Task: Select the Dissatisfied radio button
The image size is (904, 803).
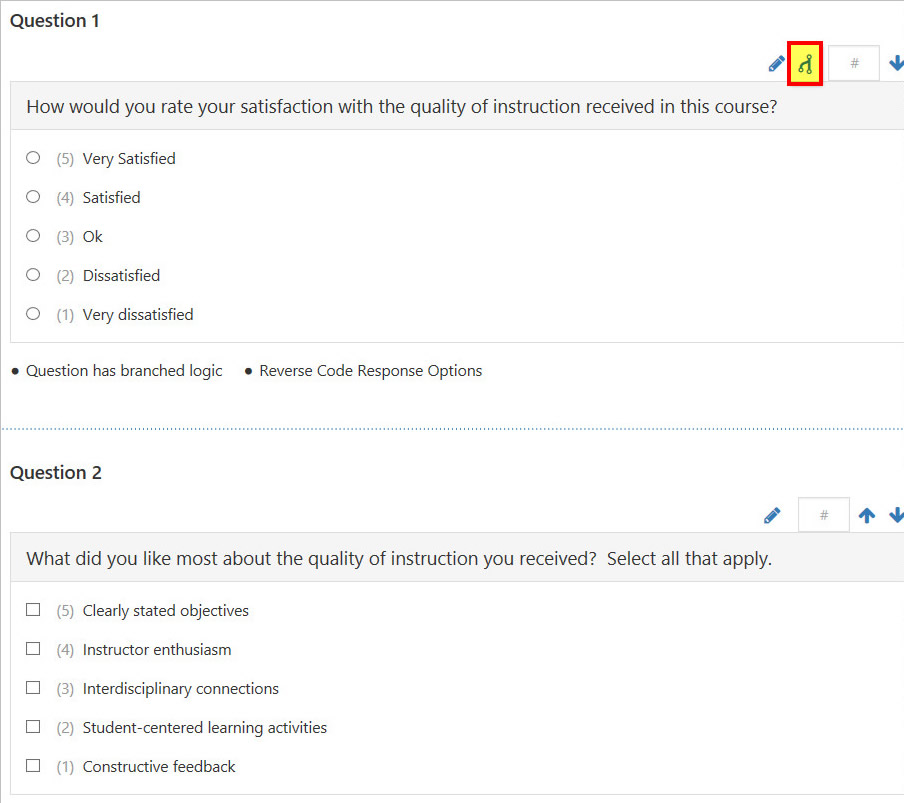Action: pos(32,274)
